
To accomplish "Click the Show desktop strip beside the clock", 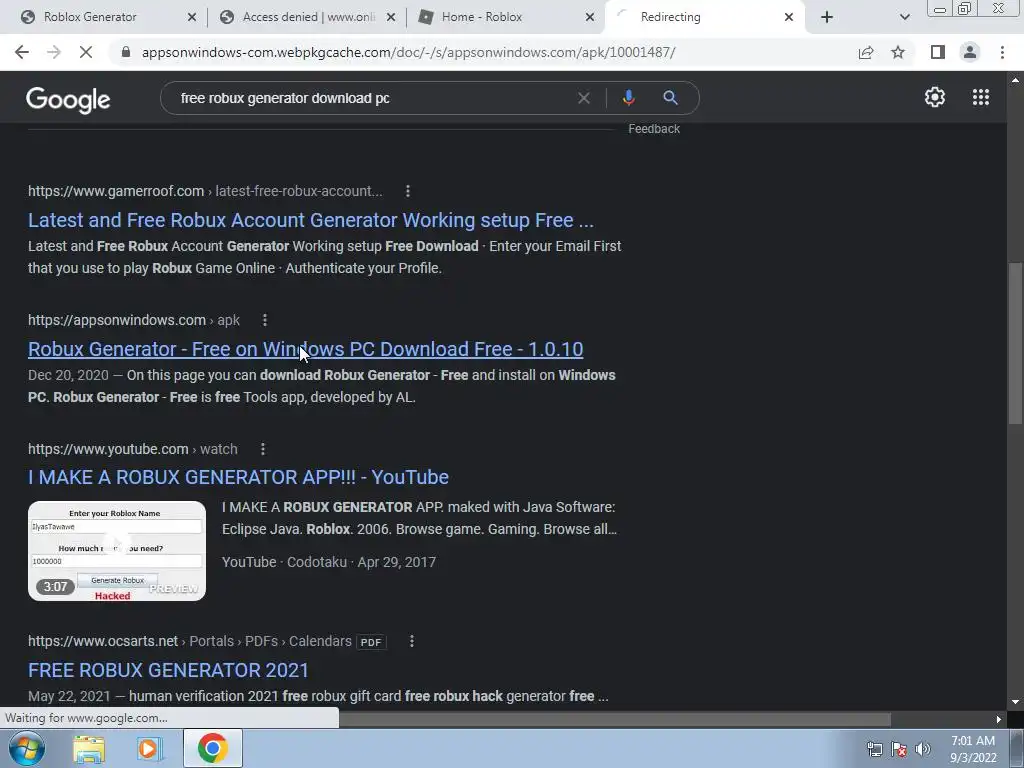I will (x=1017, y=748).
